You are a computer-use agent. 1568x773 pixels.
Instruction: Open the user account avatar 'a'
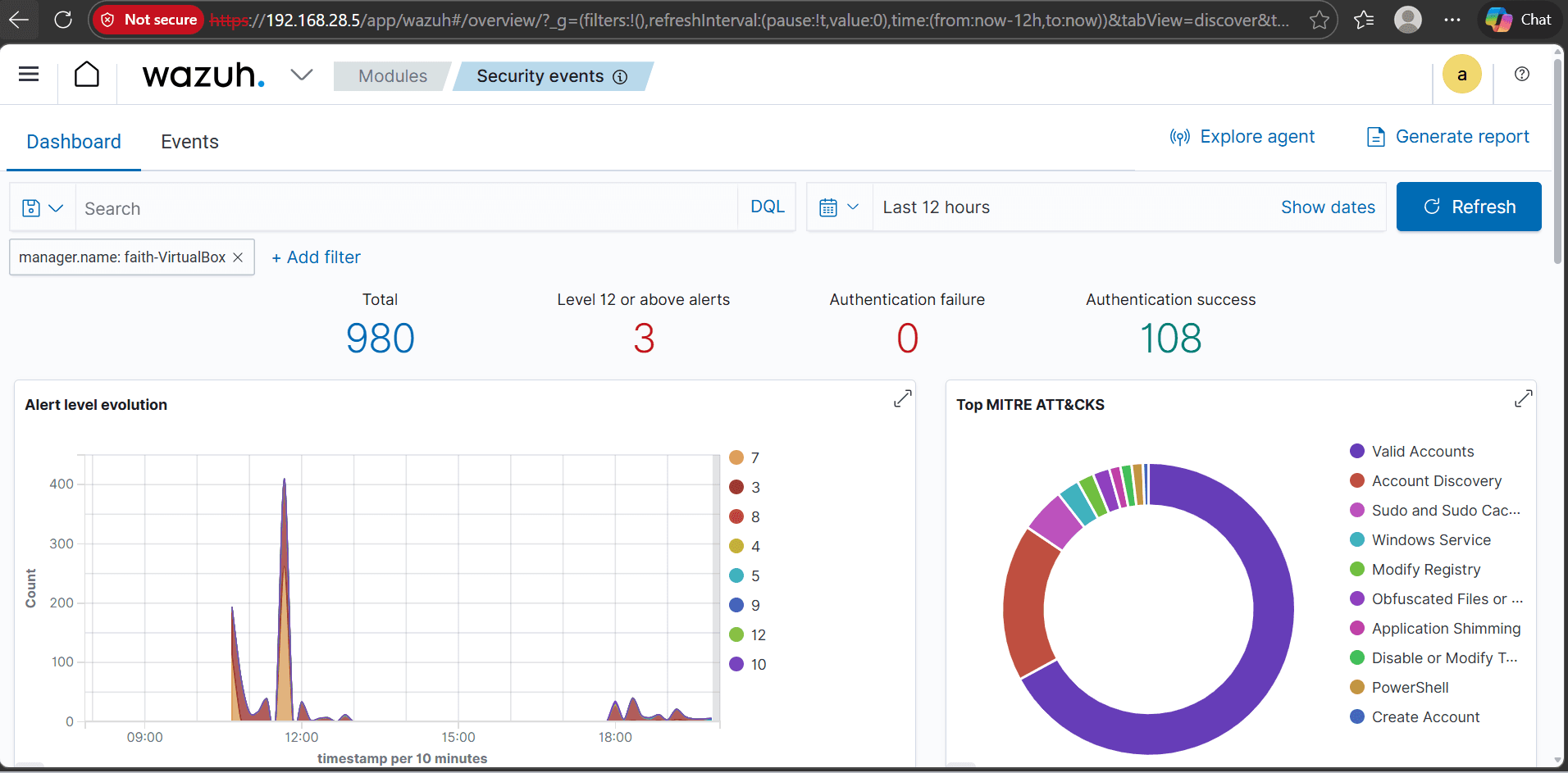[1462, 75]
